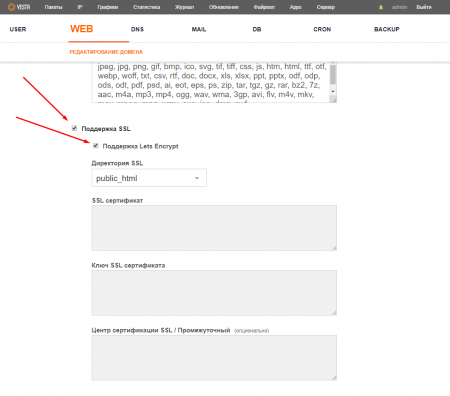Click the admin user link
The width and height of the screenshot is (450, 396).
tap(399, 7)
